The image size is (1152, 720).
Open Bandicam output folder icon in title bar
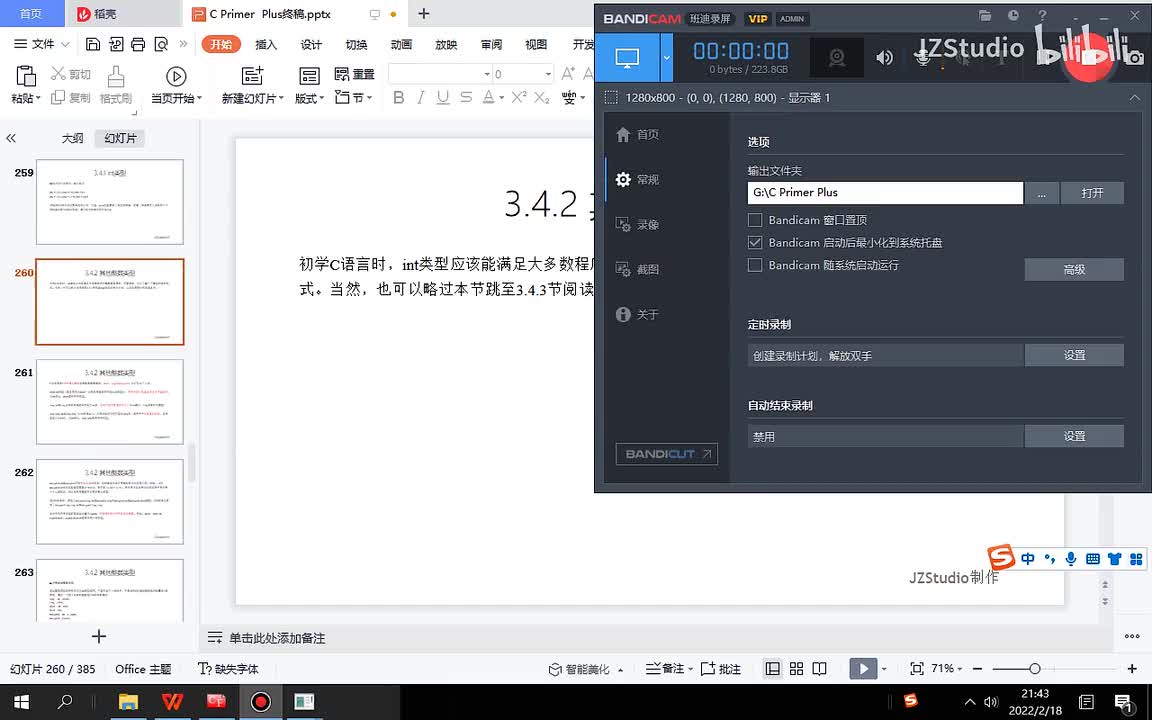pos(985,15)
